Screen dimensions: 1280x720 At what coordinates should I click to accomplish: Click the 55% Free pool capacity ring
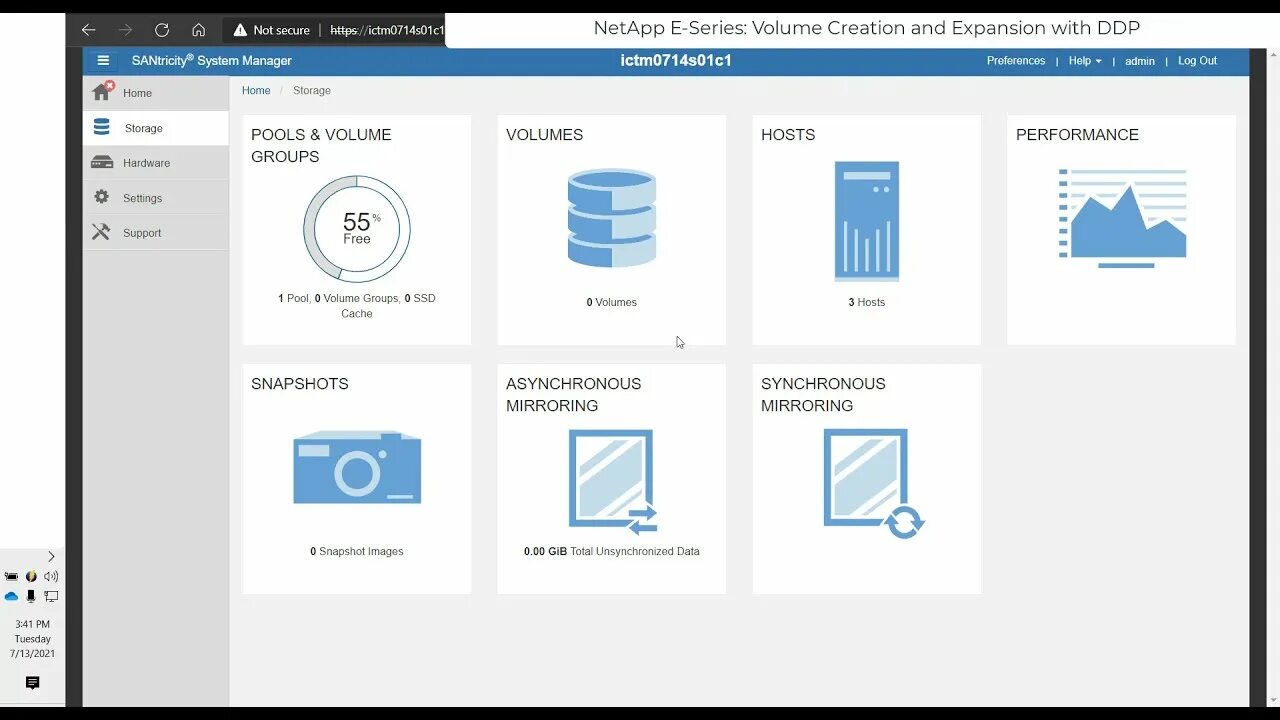pos(357,229)
